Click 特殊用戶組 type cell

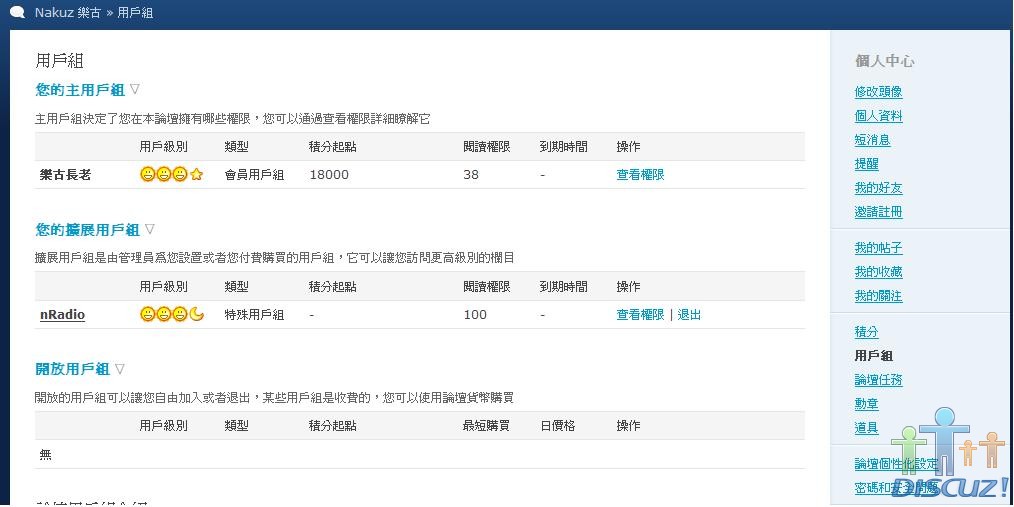254,315
